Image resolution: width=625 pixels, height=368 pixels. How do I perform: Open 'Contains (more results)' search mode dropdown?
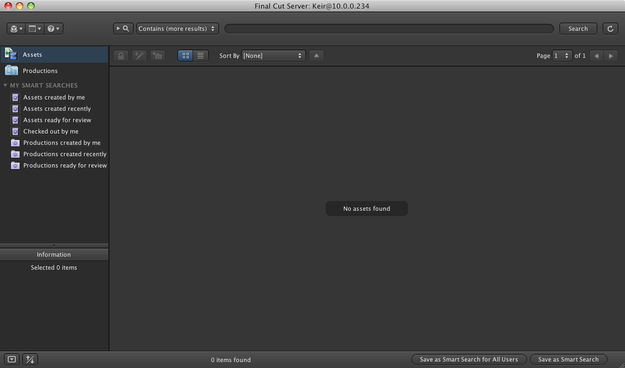[x=177, y=29]
